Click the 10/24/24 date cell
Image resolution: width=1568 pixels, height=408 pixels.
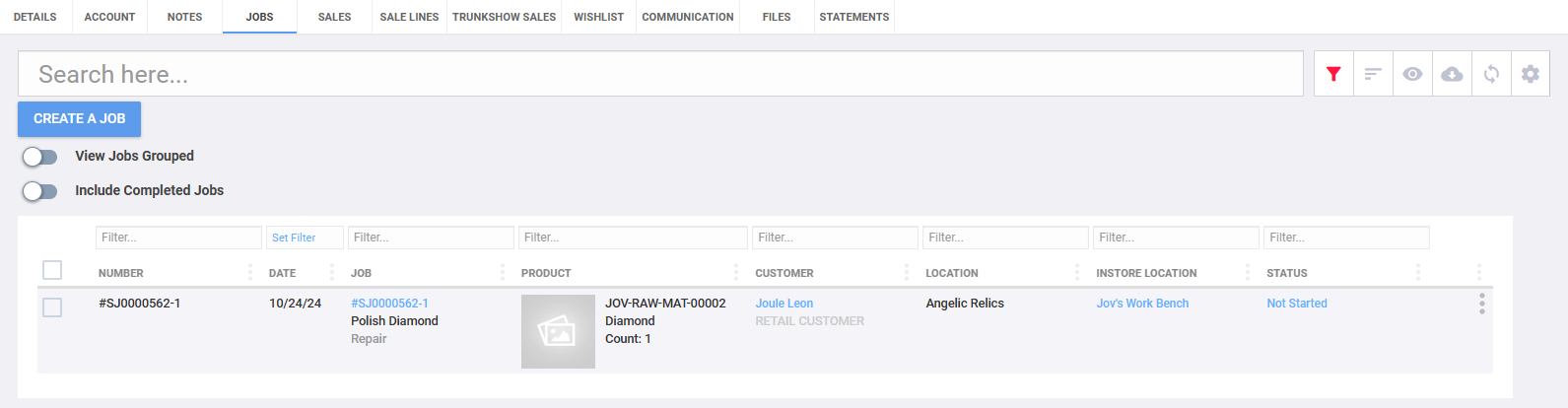(295, 304)
